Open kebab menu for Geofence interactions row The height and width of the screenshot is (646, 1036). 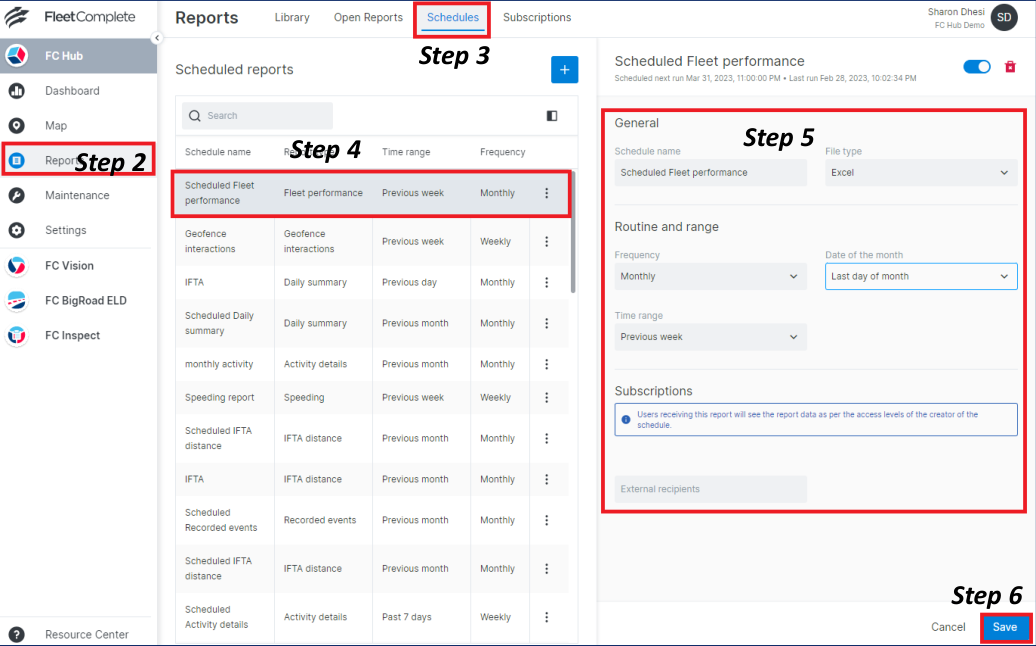coord(547,241)
